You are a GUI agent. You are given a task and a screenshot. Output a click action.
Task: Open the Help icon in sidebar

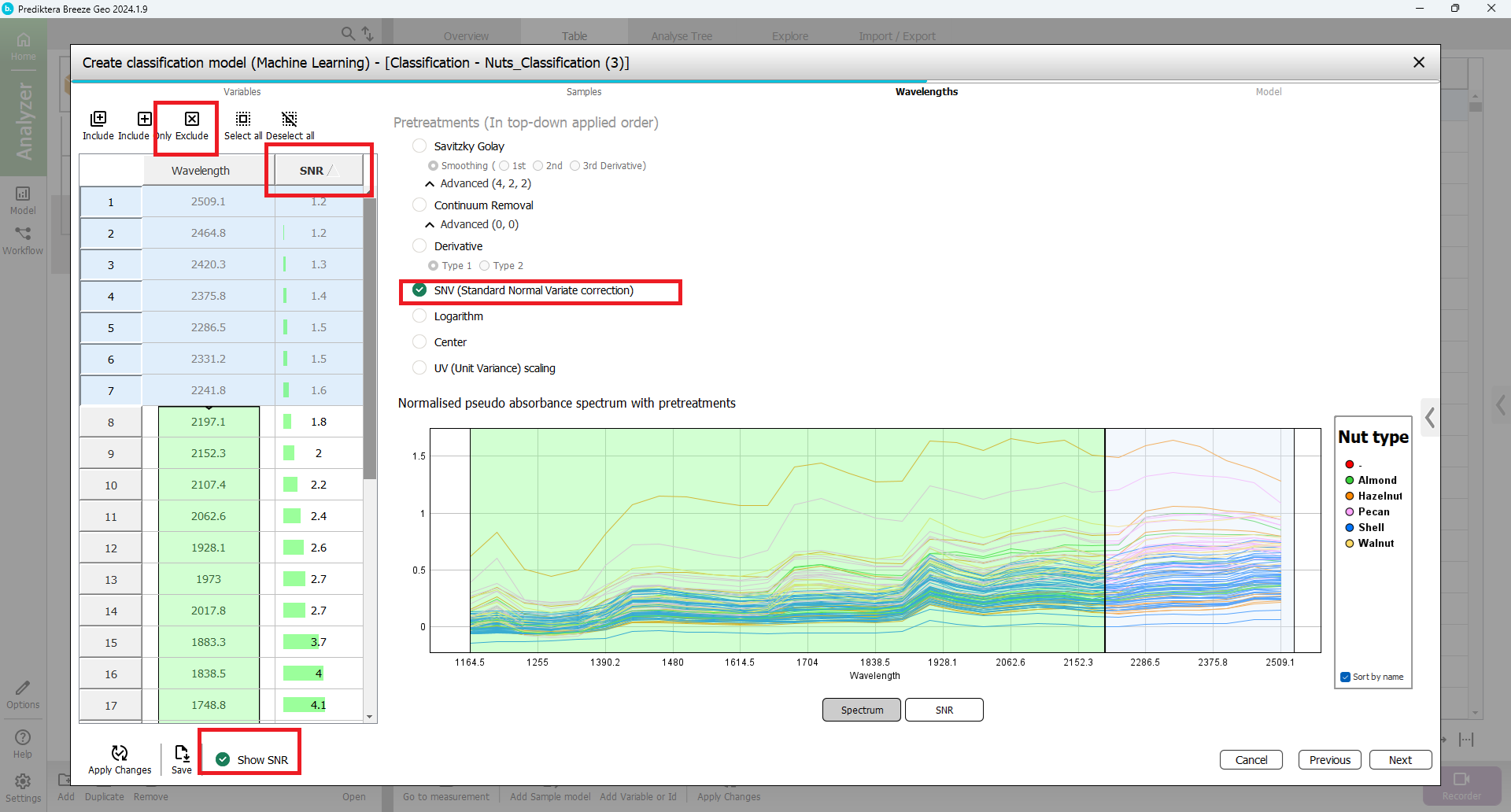point(23,738)
